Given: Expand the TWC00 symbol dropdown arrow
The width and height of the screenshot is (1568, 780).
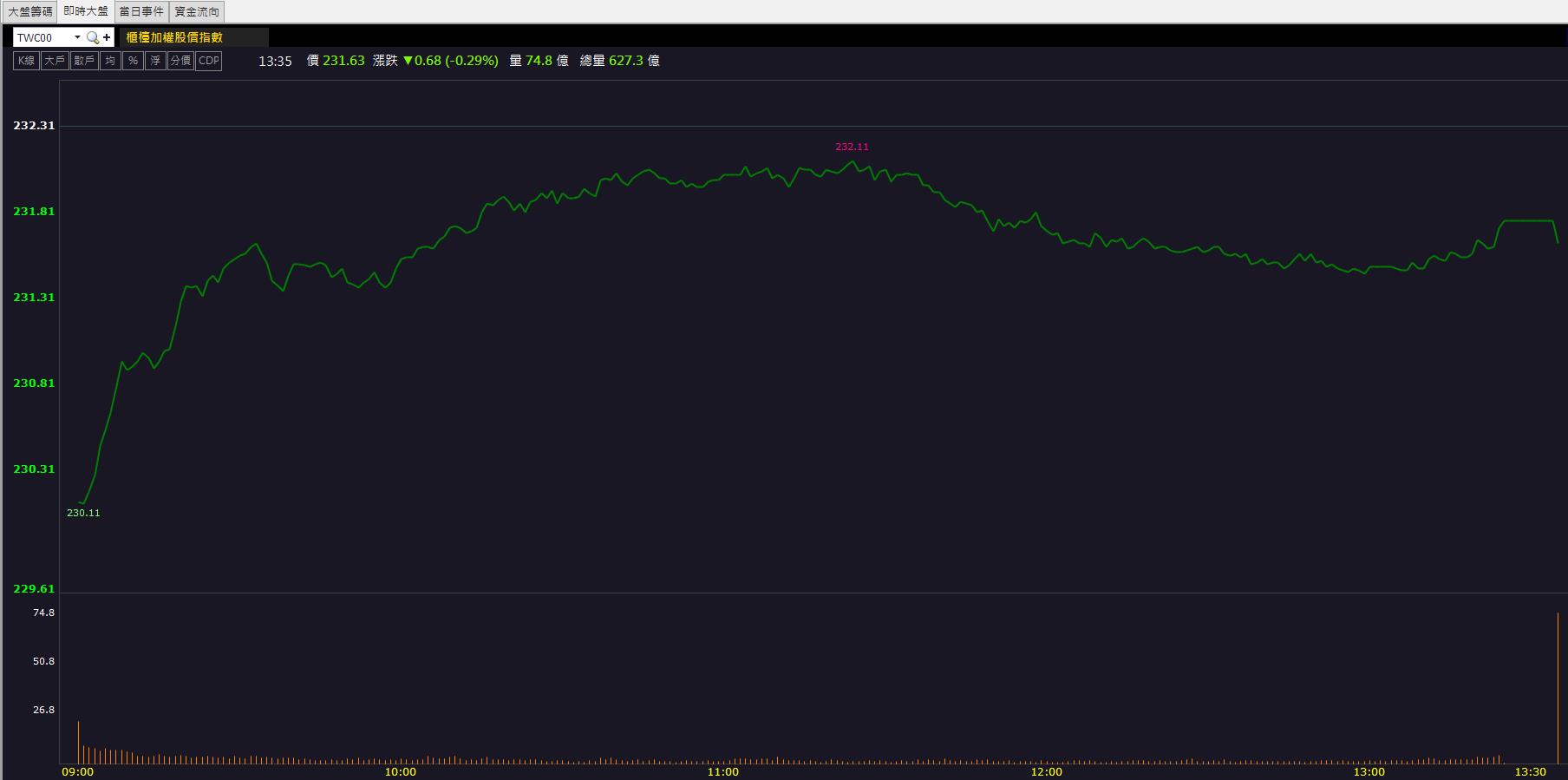Looking at the screenshot, I should (x=77, y=37).
